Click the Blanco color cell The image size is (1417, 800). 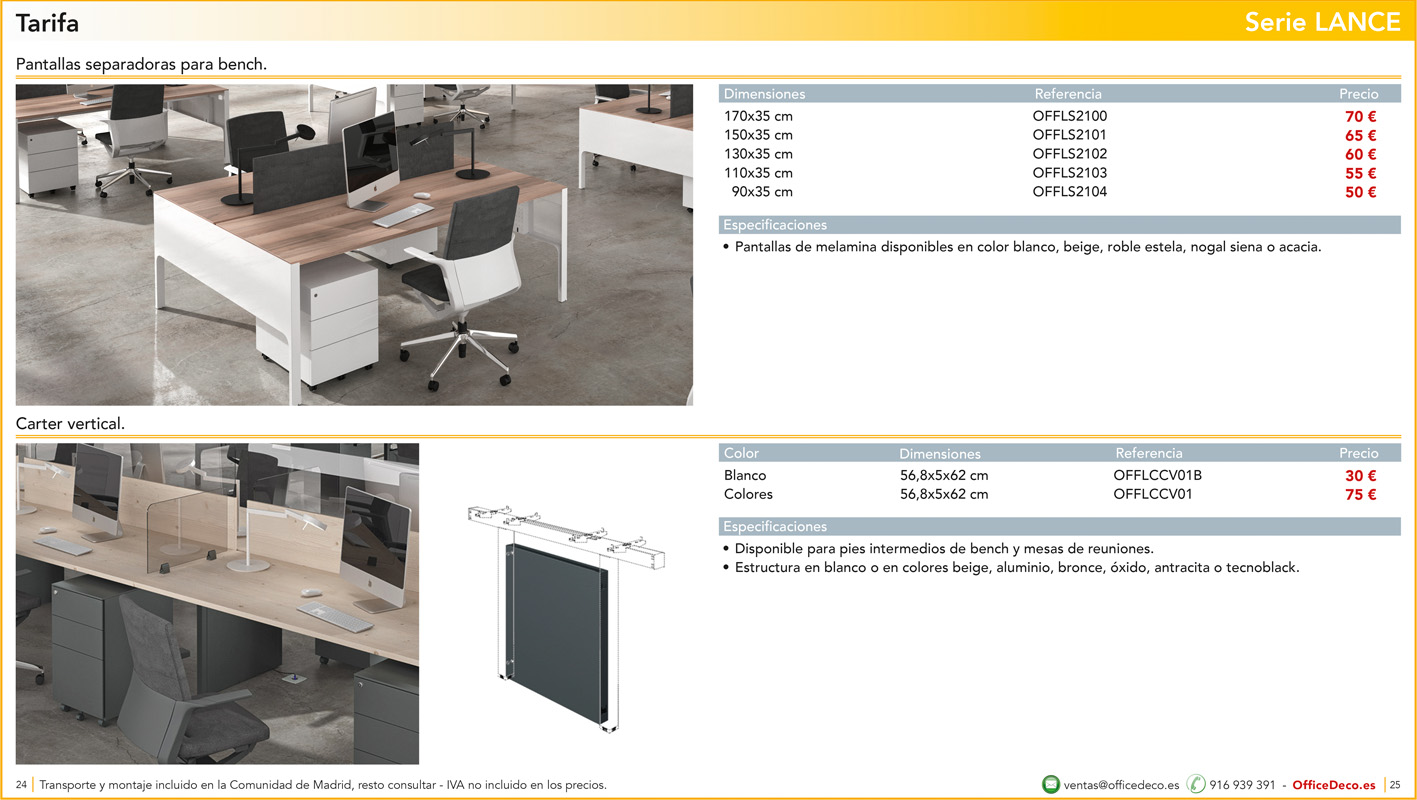(x=745, y=476)
